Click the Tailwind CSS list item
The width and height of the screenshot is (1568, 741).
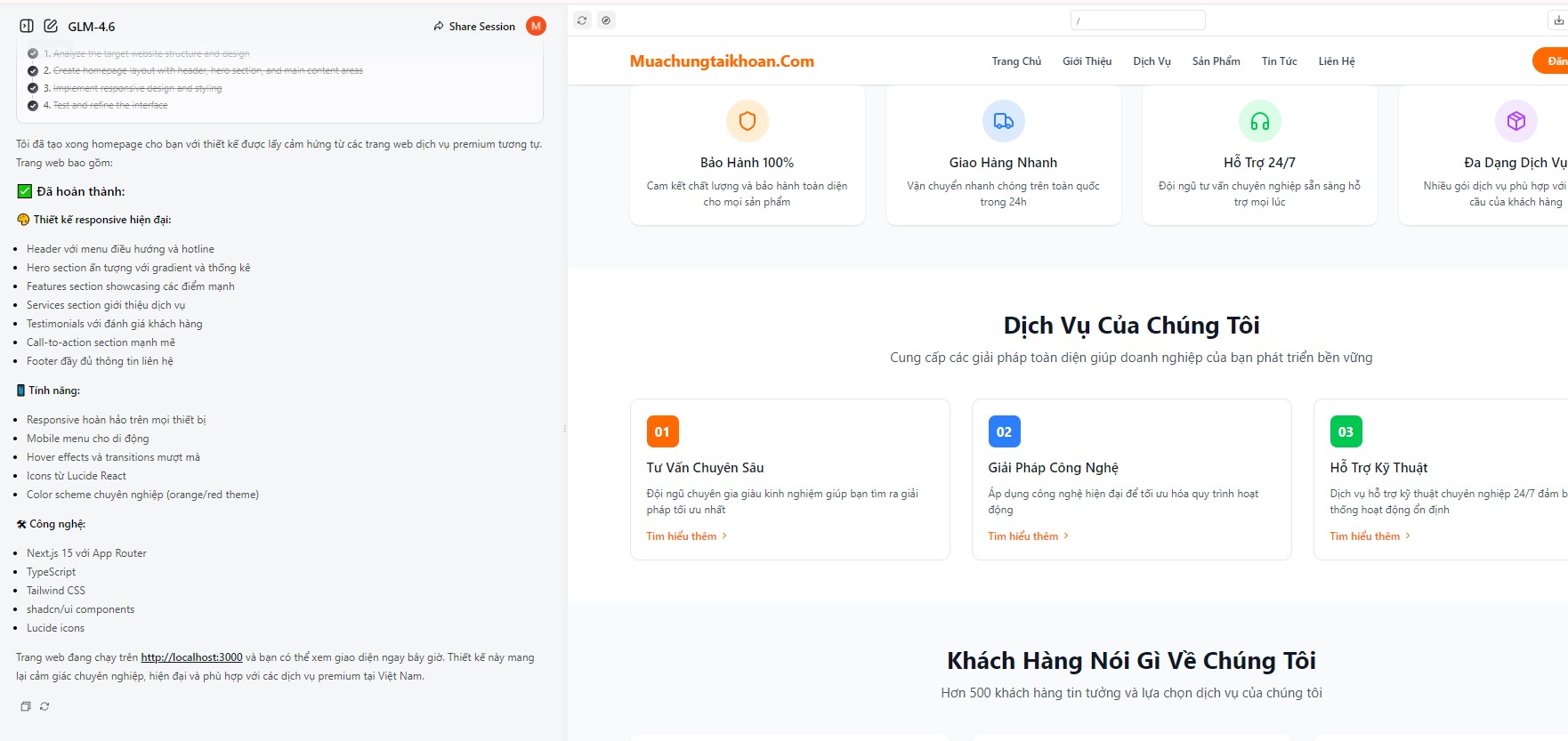[x=56, y=591]
